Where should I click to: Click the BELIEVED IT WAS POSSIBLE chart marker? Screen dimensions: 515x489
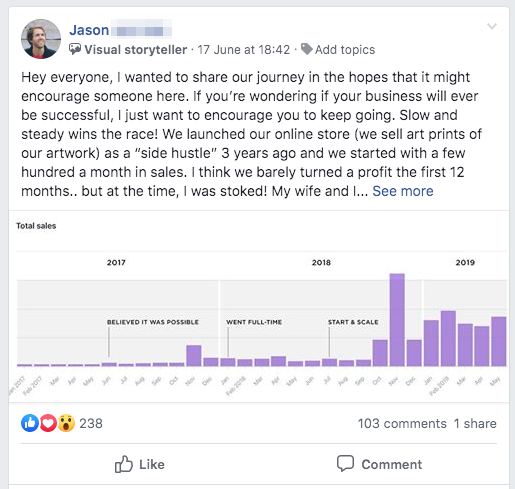[153, 322]
